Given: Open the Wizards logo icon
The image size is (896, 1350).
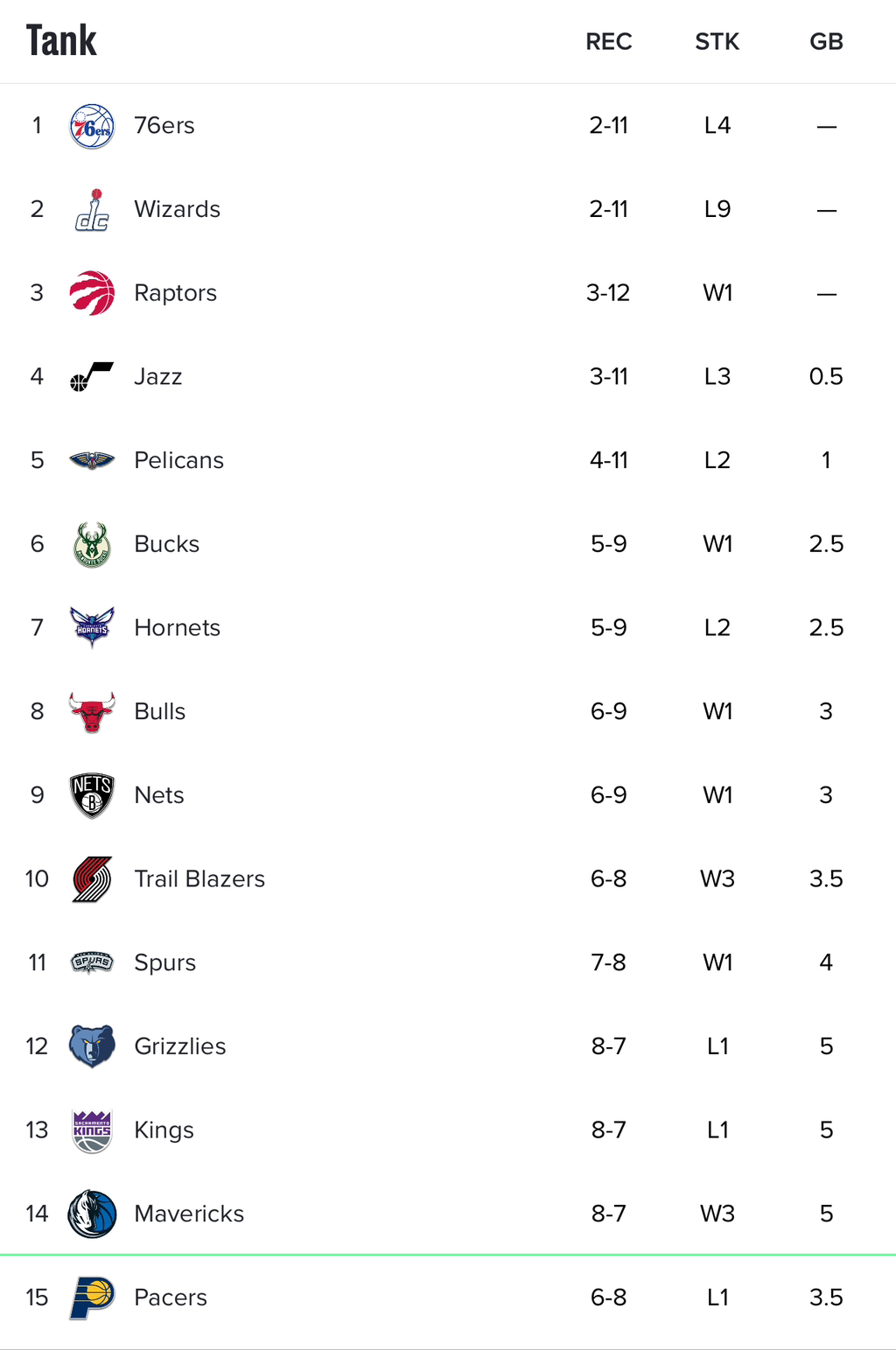Looking at the screenshot, I should pyautogui.click(x=92, y=210).
